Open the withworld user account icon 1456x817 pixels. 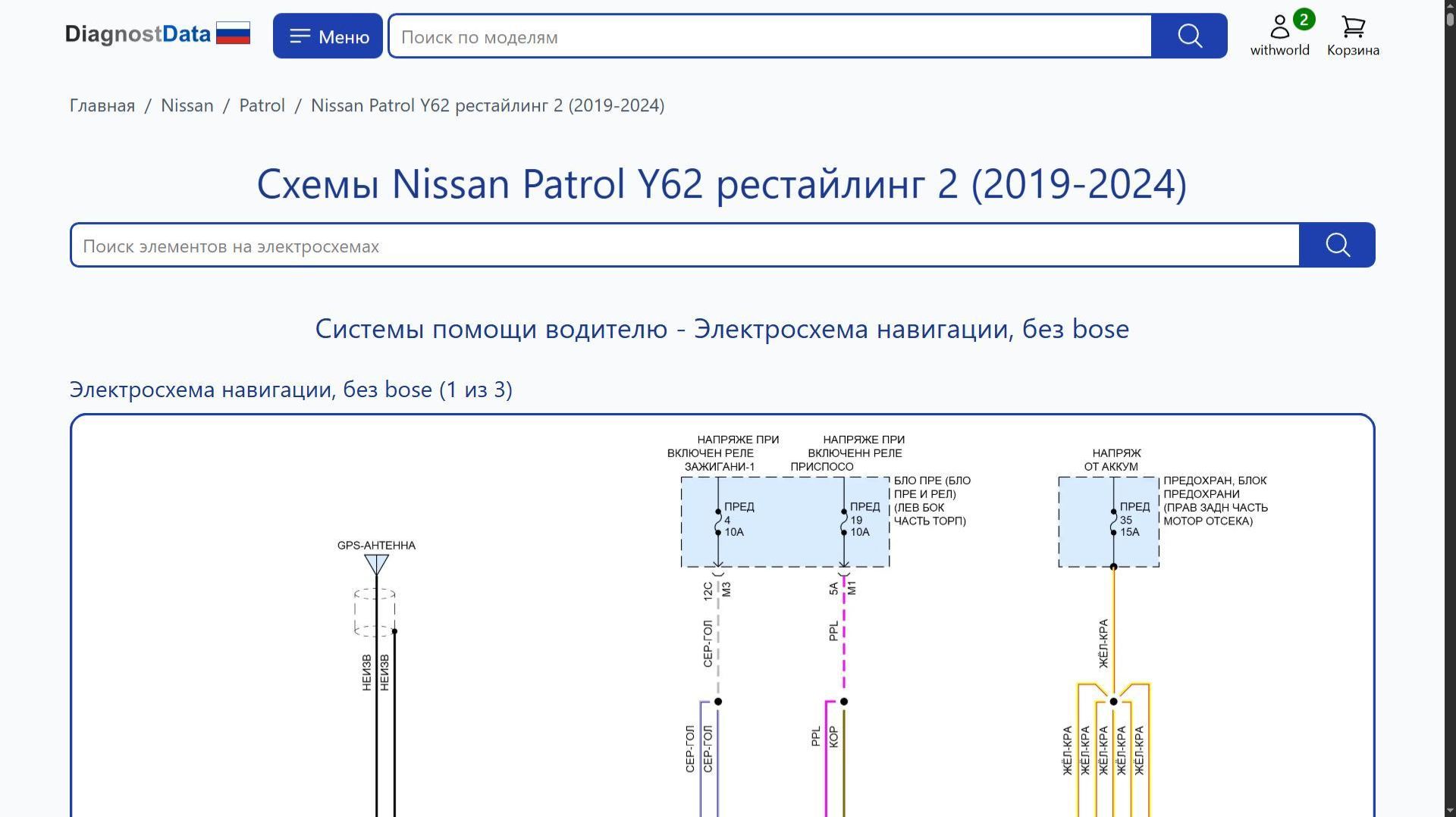(x=1279, y=35)
